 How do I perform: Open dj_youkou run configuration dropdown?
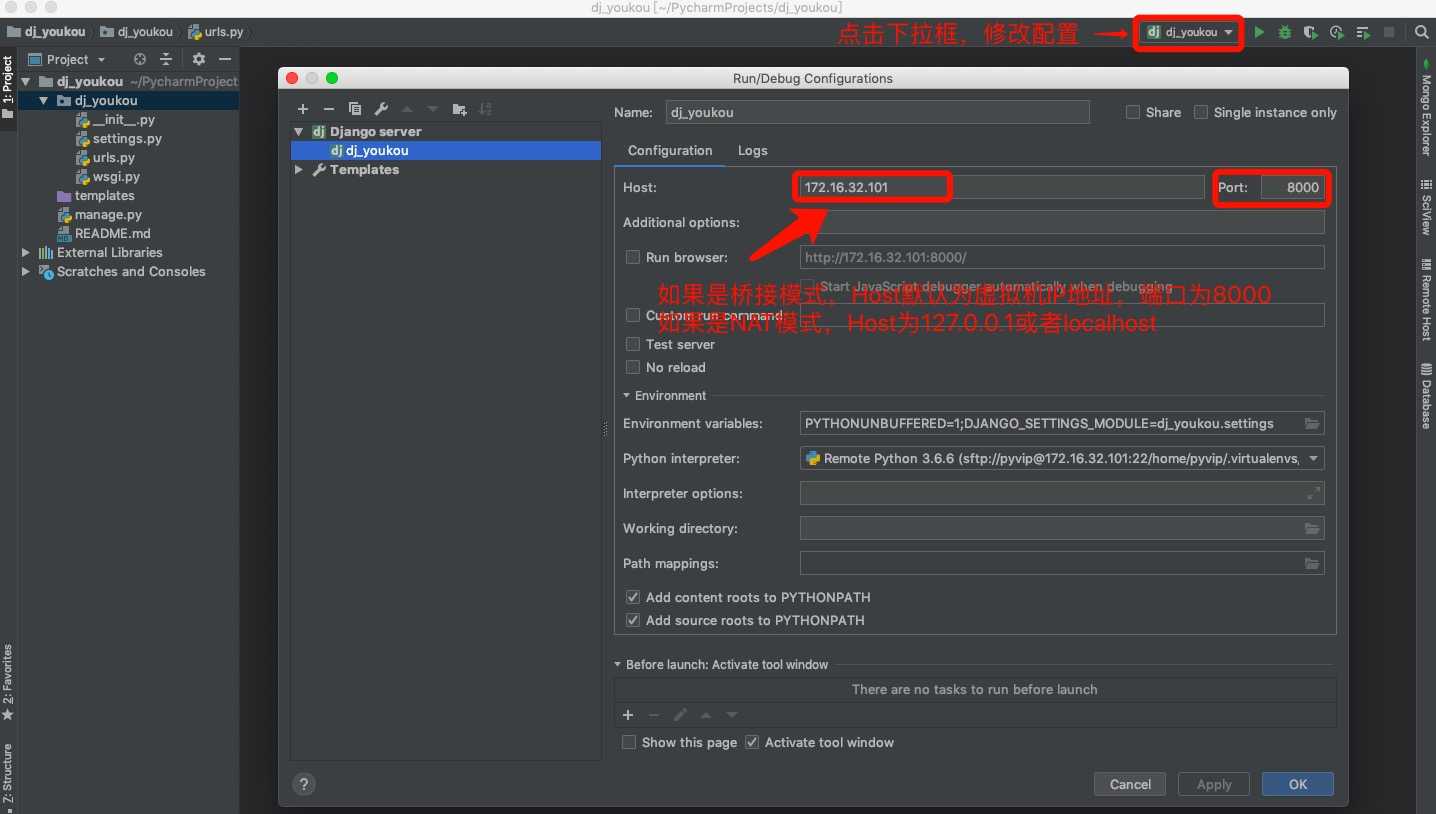1189,32
